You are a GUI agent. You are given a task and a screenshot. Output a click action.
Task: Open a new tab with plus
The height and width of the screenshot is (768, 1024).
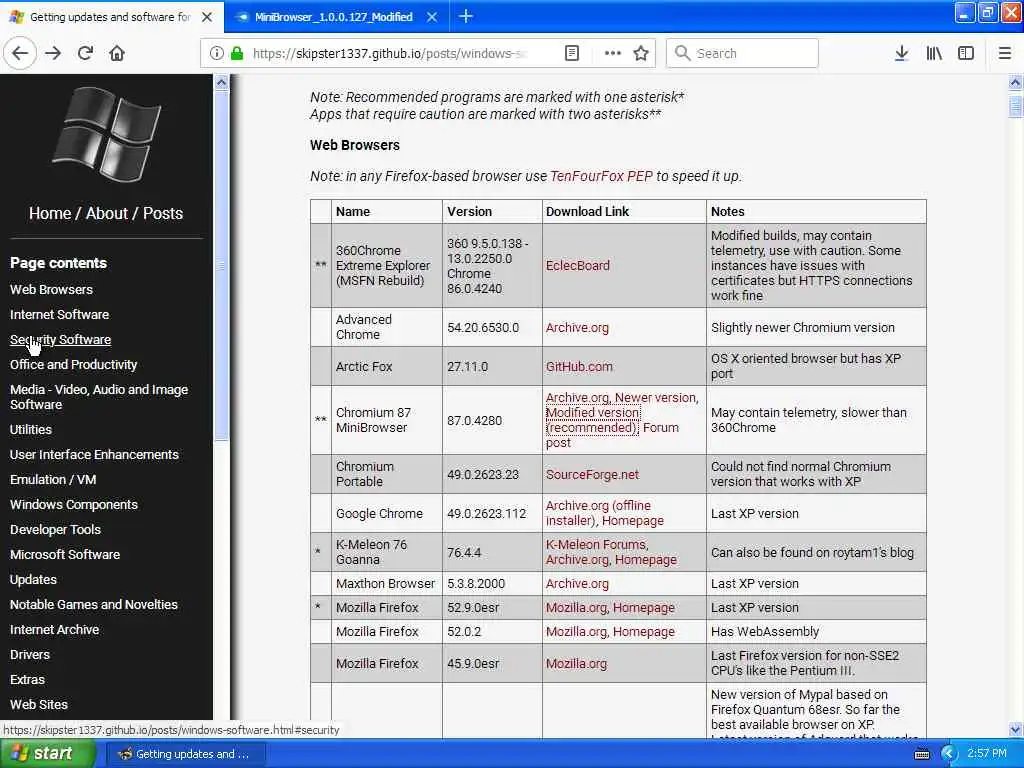click(466, 16)
